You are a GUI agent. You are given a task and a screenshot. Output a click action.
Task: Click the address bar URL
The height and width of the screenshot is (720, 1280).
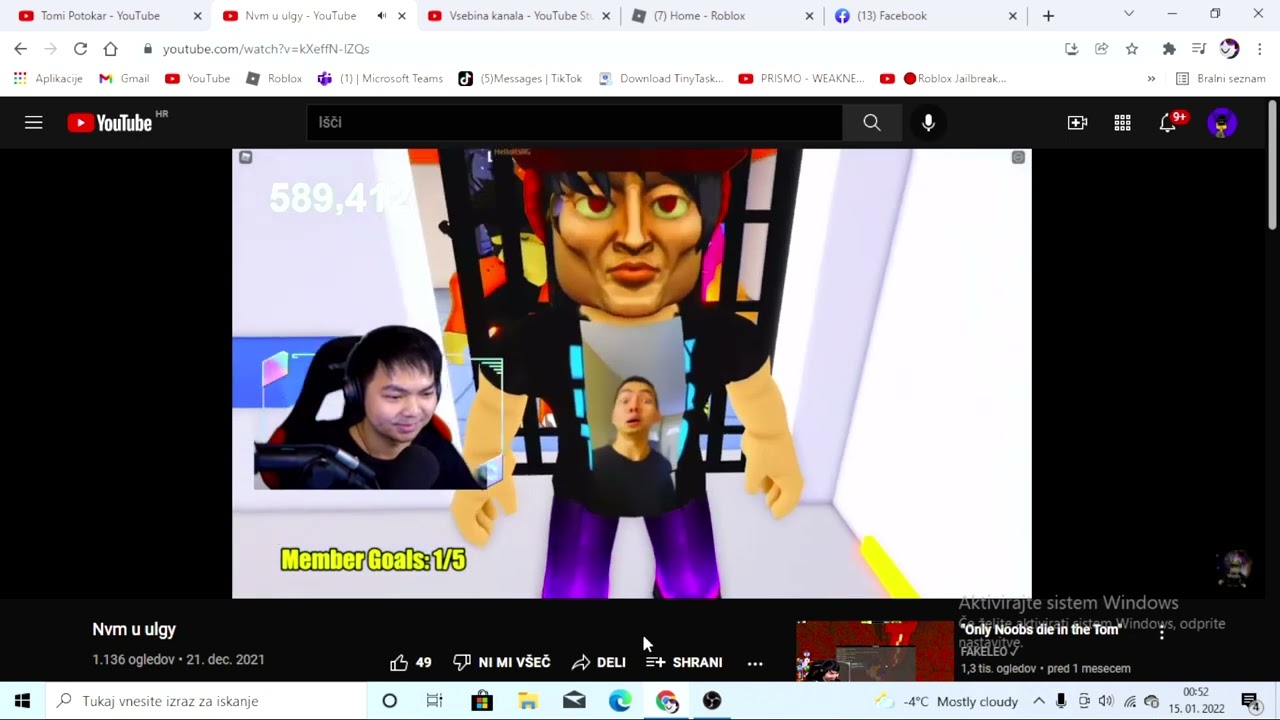pos(266,48)
